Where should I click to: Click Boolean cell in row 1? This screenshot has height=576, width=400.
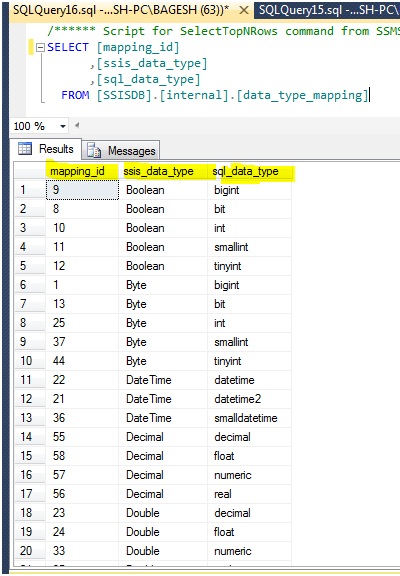(163, 190)
